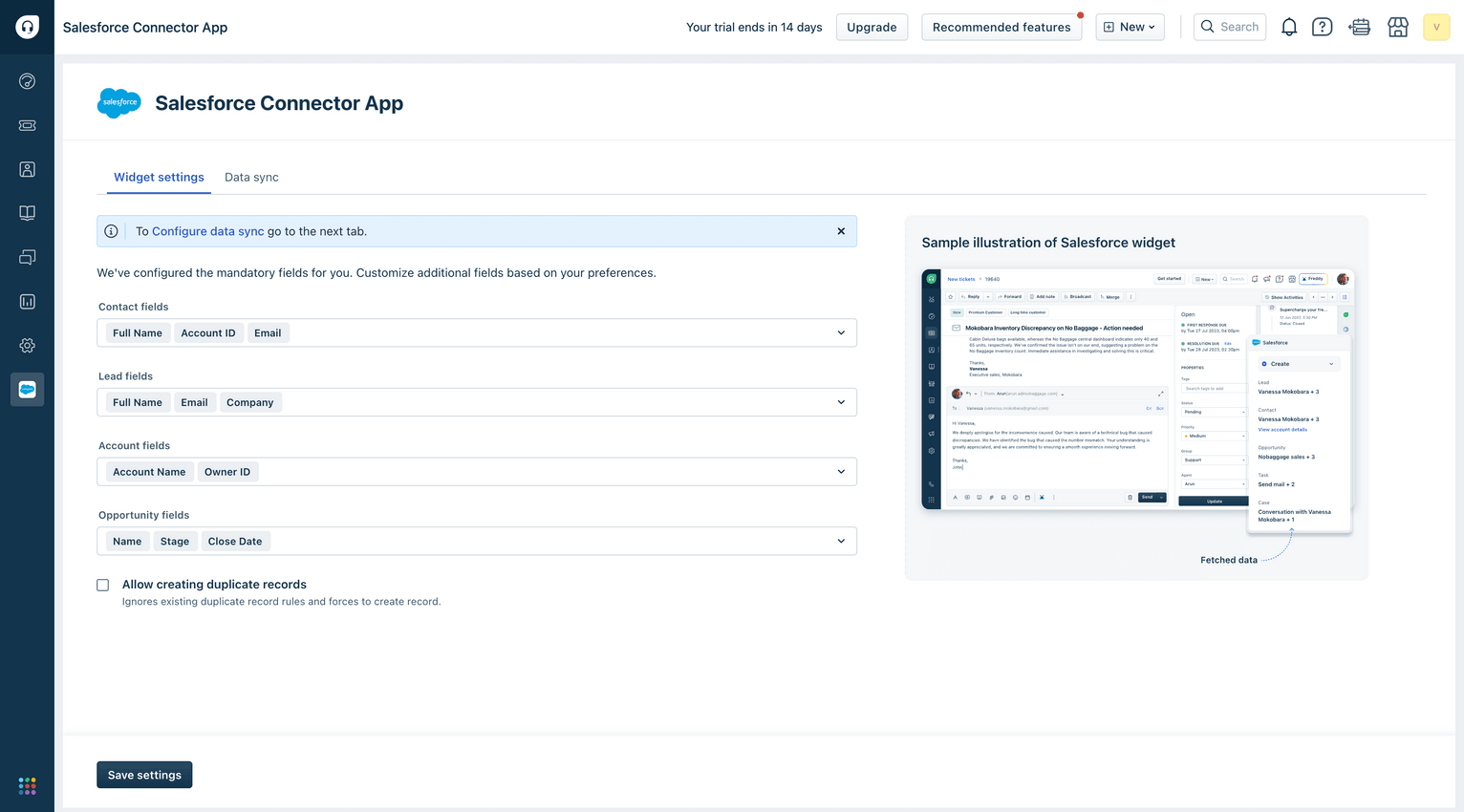Click the Email tag in Contact fields
This screenshot has height=812, width=1464.
click(268, 332)
